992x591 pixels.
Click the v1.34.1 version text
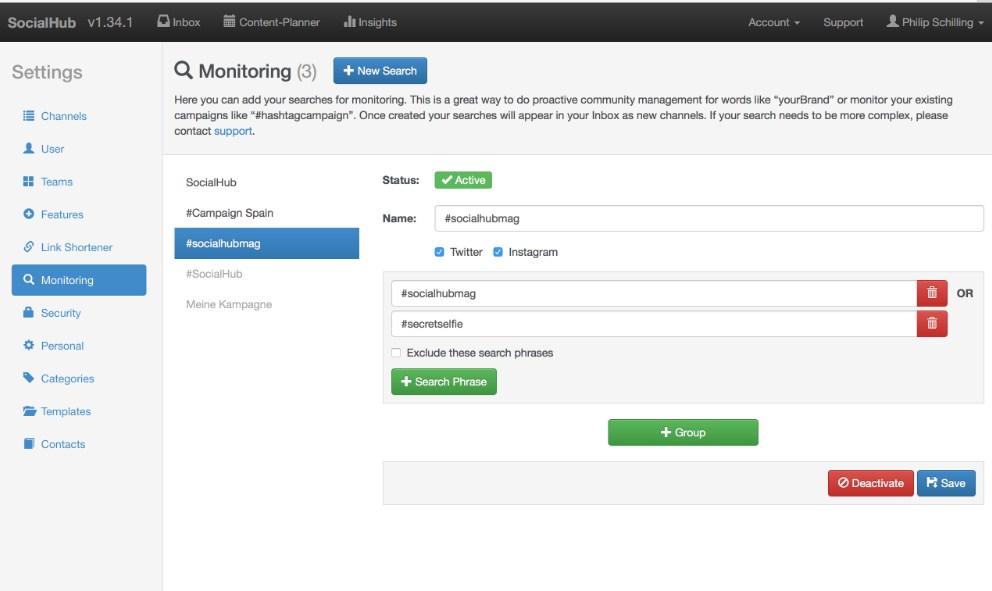click(x=110, y=22)
